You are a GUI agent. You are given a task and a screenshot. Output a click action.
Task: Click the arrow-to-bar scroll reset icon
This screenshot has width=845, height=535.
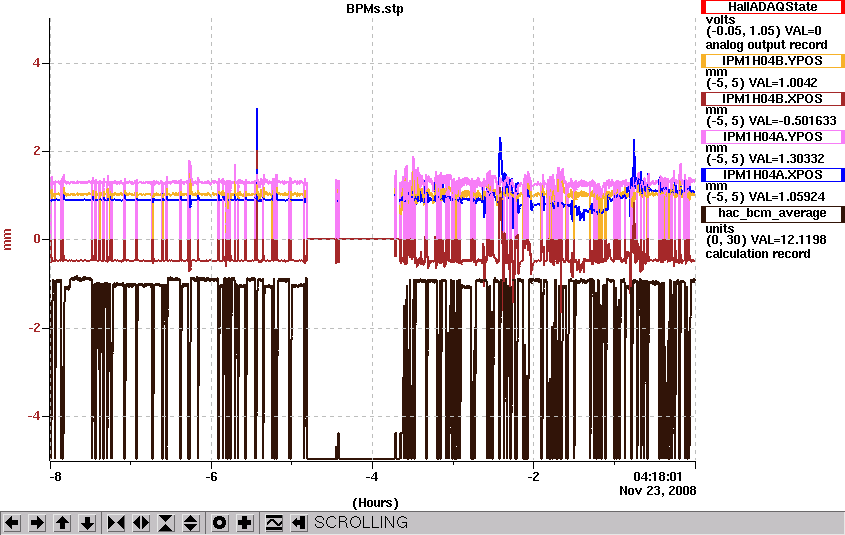(299, 523)
